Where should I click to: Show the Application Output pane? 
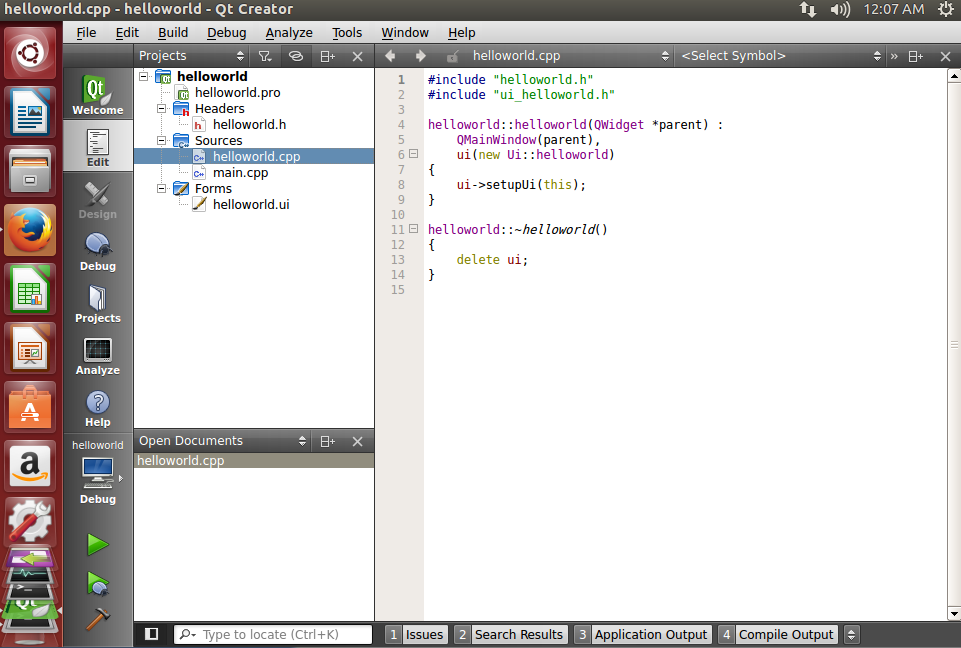coord(643,635)
